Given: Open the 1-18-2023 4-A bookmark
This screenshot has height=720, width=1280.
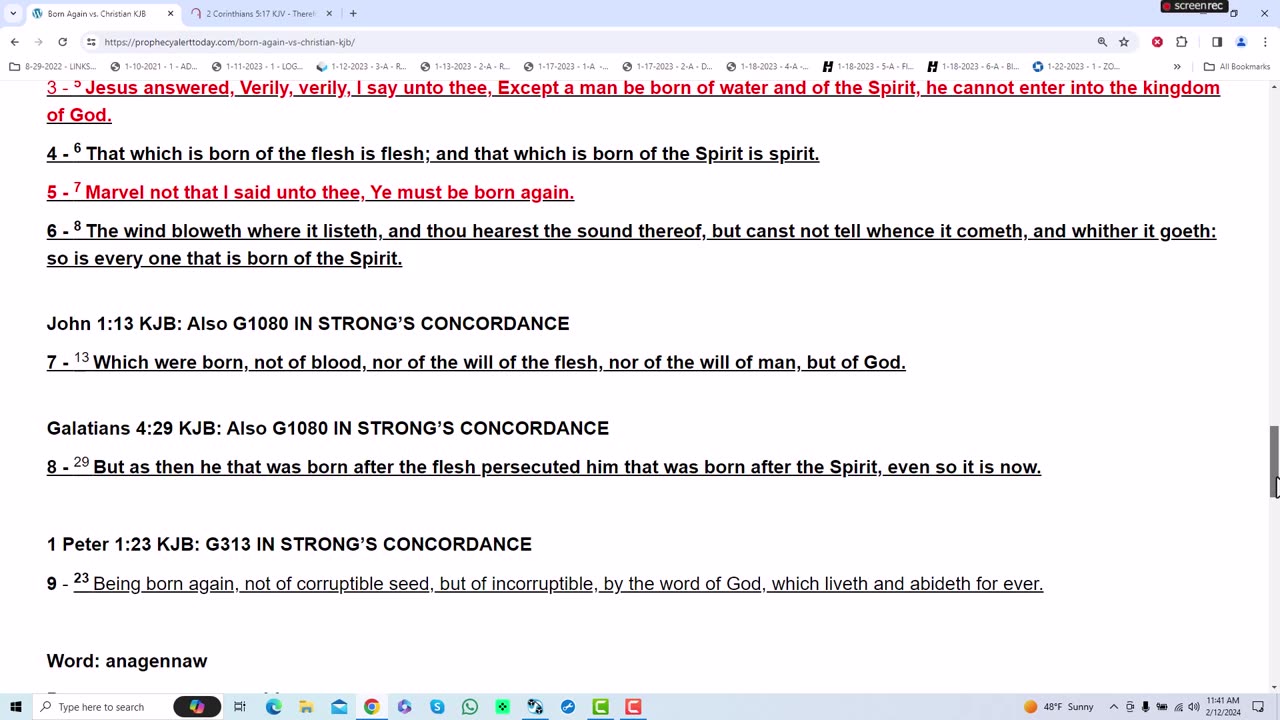Looking at the screenshot, I should click(769, 67).
